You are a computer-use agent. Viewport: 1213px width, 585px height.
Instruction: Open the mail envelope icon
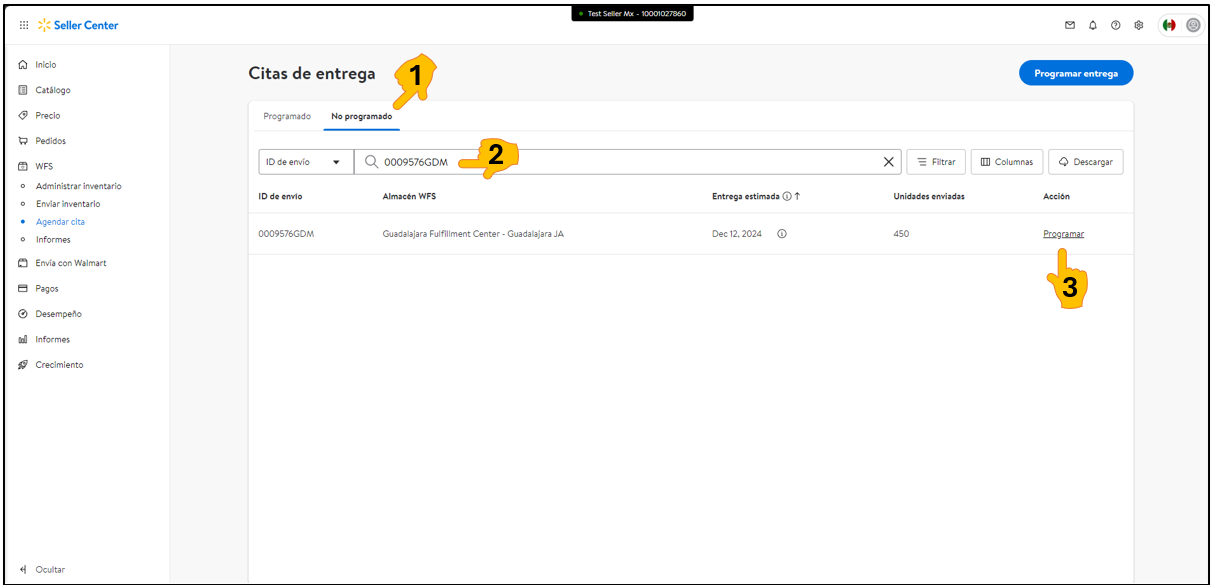1070,25
